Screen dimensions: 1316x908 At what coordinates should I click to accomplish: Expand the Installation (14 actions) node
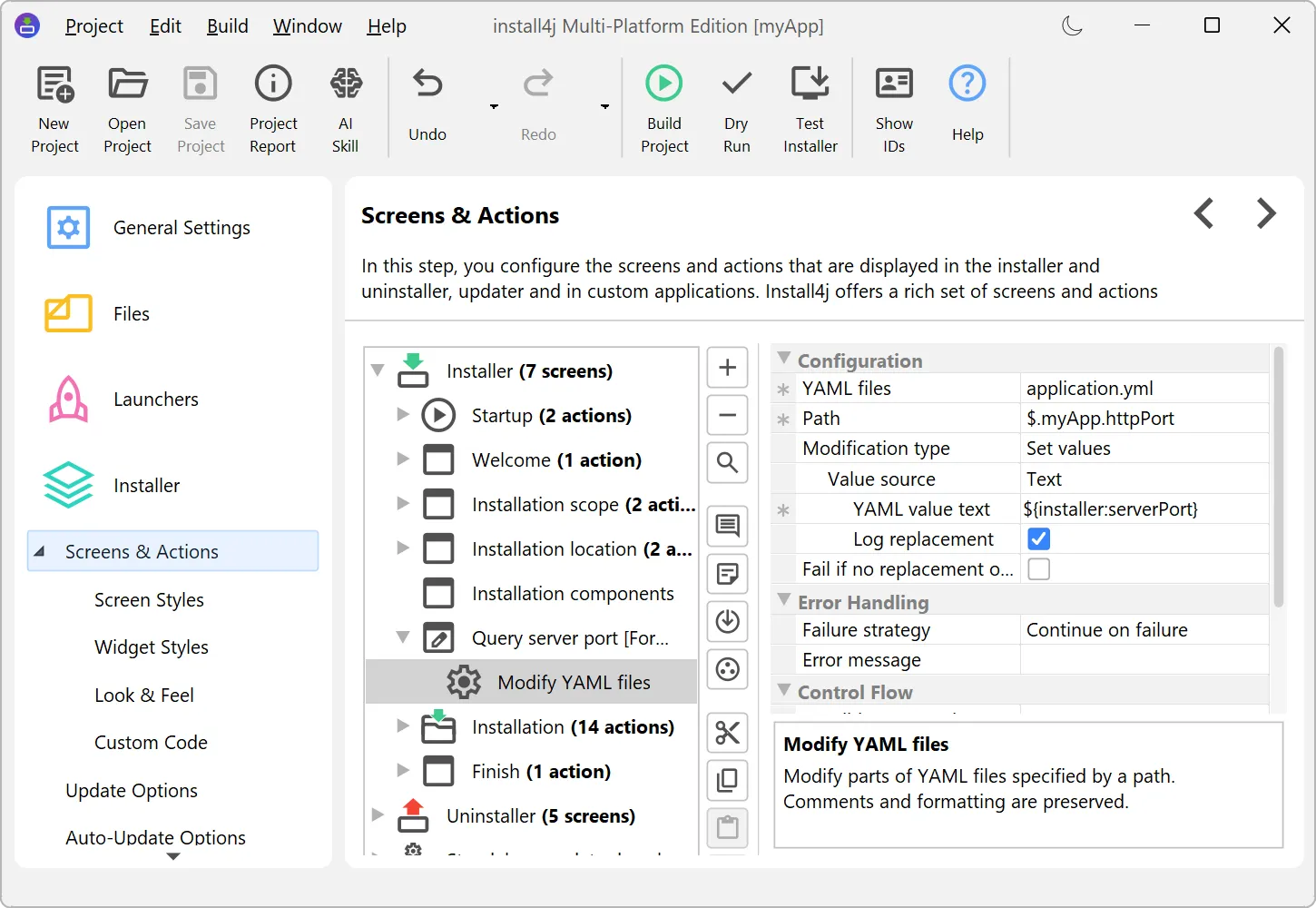click(403, 725)
